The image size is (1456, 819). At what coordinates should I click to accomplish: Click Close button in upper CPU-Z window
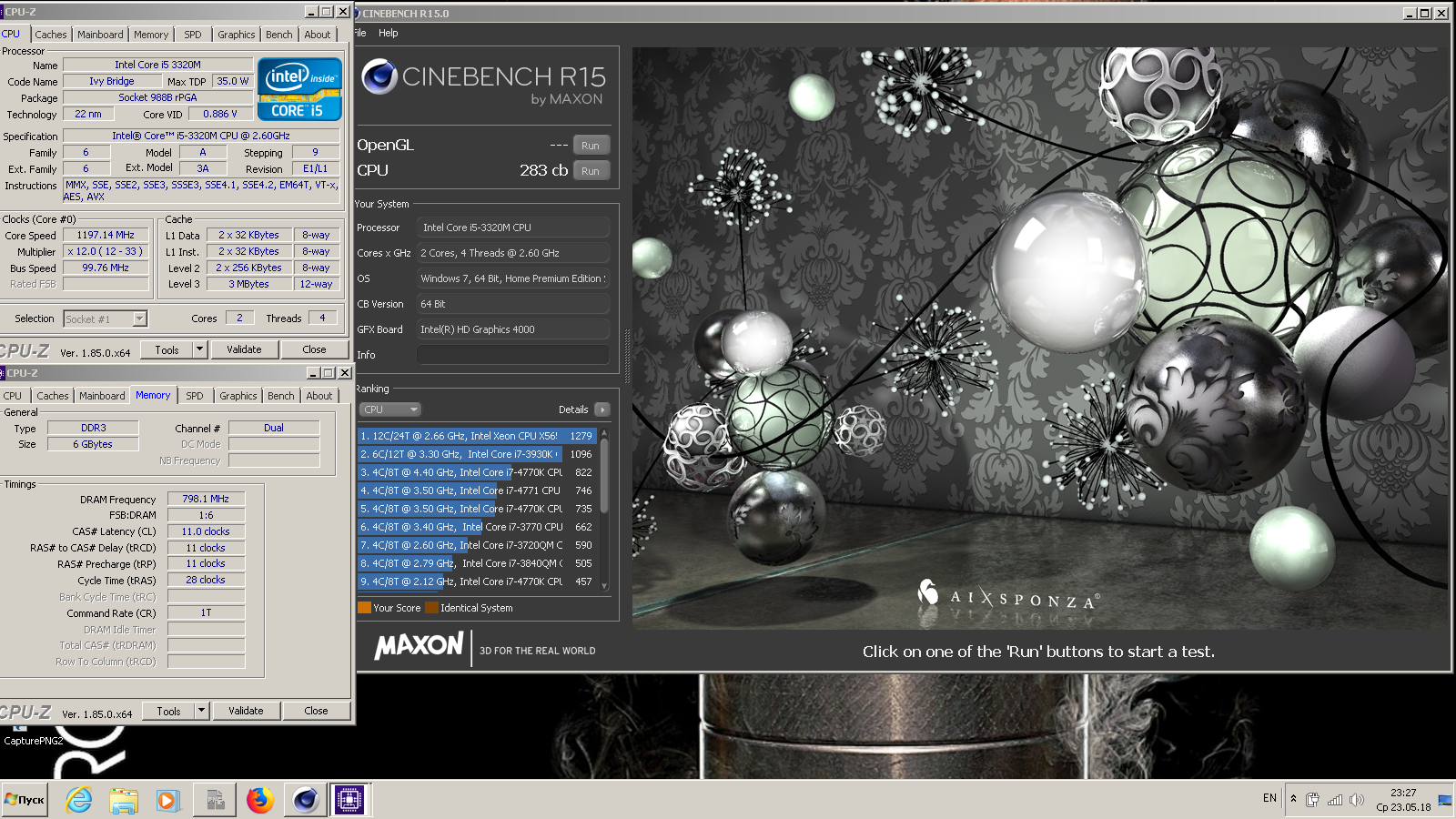(x=315, y=349)
